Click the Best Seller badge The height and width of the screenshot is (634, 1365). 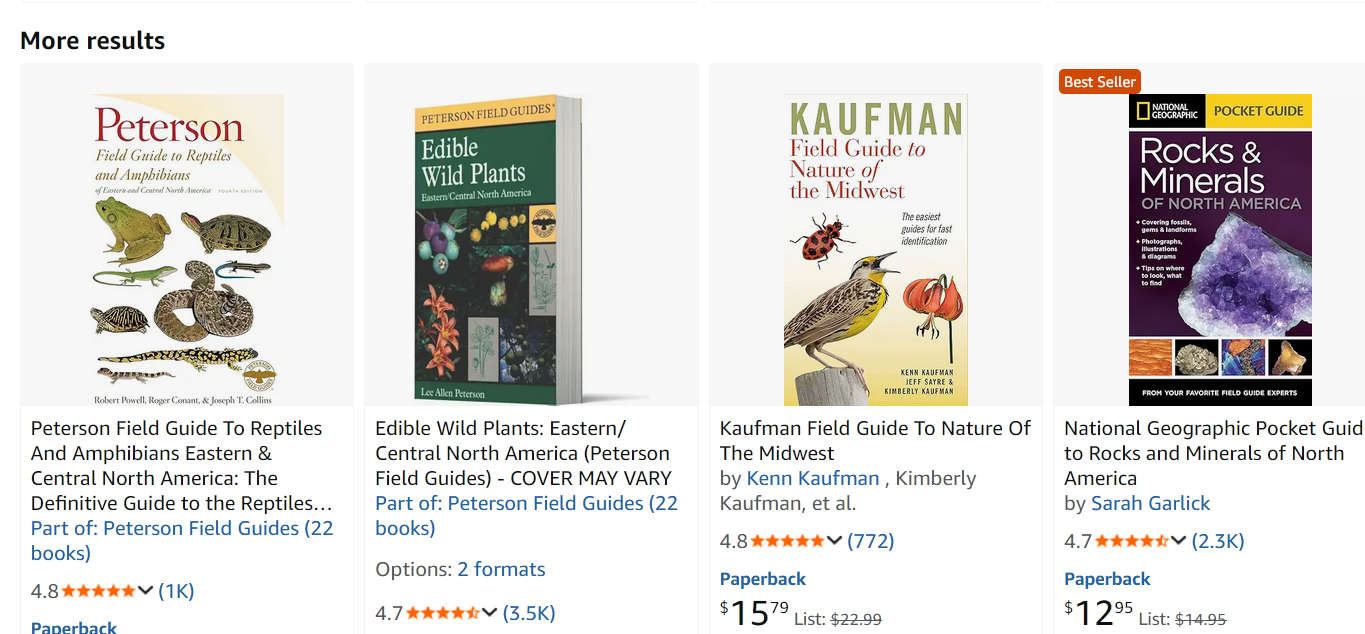[x=1099, y=82]
